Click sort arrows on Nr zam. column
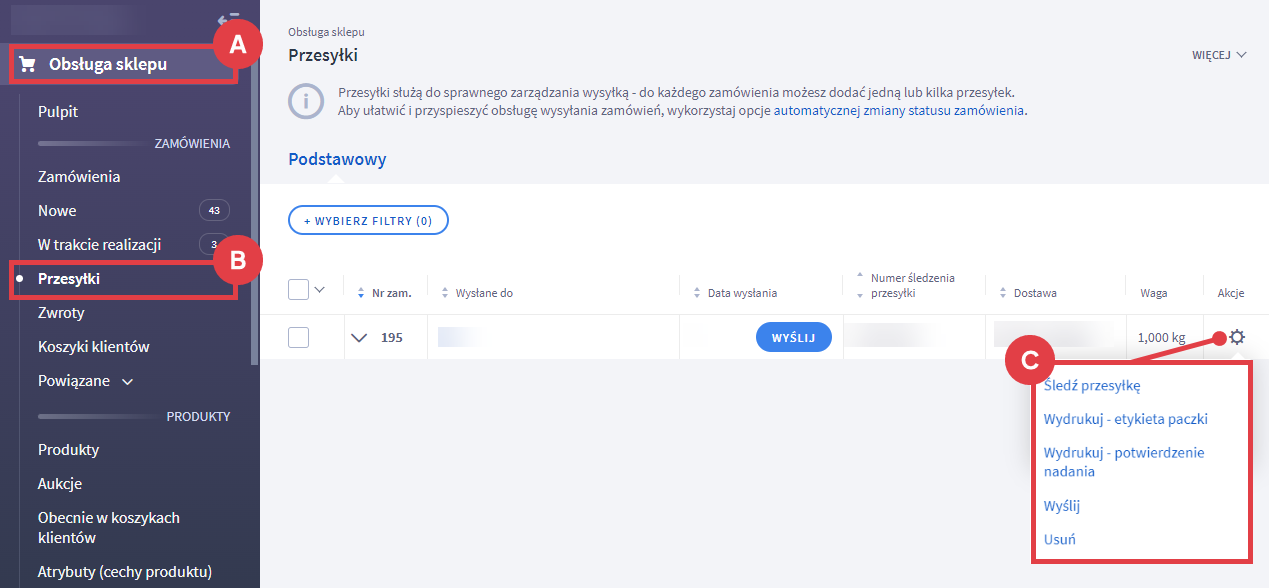Image resolution: width=1269 pixels, height=588 pixels. pyautogui.click(x=362, y=293)
